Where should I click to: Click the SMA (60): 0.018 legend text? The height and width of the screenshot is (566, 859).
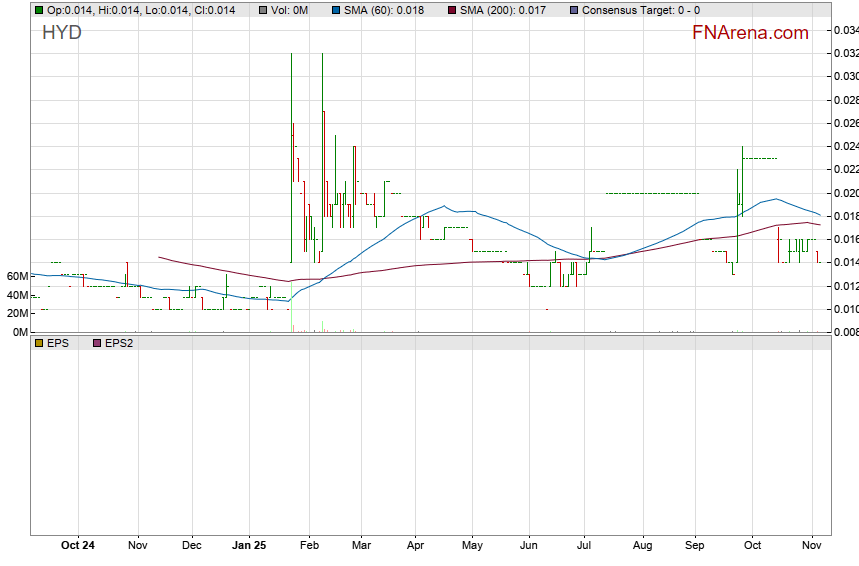coord(383,10)
